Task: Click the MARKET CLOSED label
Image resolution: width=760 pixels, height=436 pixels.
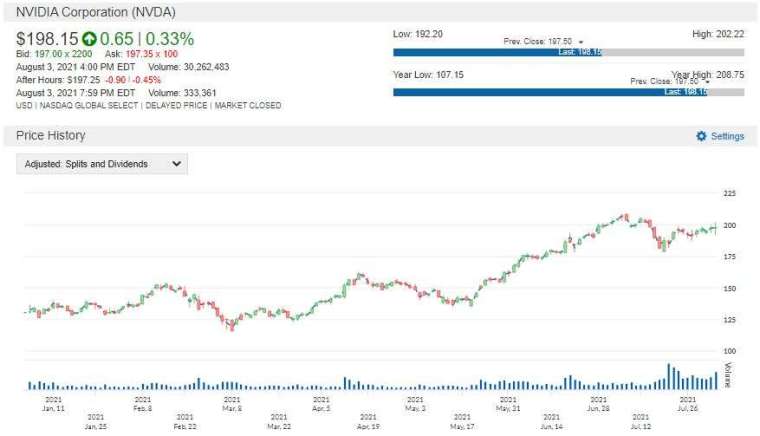Action: point(248,106)
